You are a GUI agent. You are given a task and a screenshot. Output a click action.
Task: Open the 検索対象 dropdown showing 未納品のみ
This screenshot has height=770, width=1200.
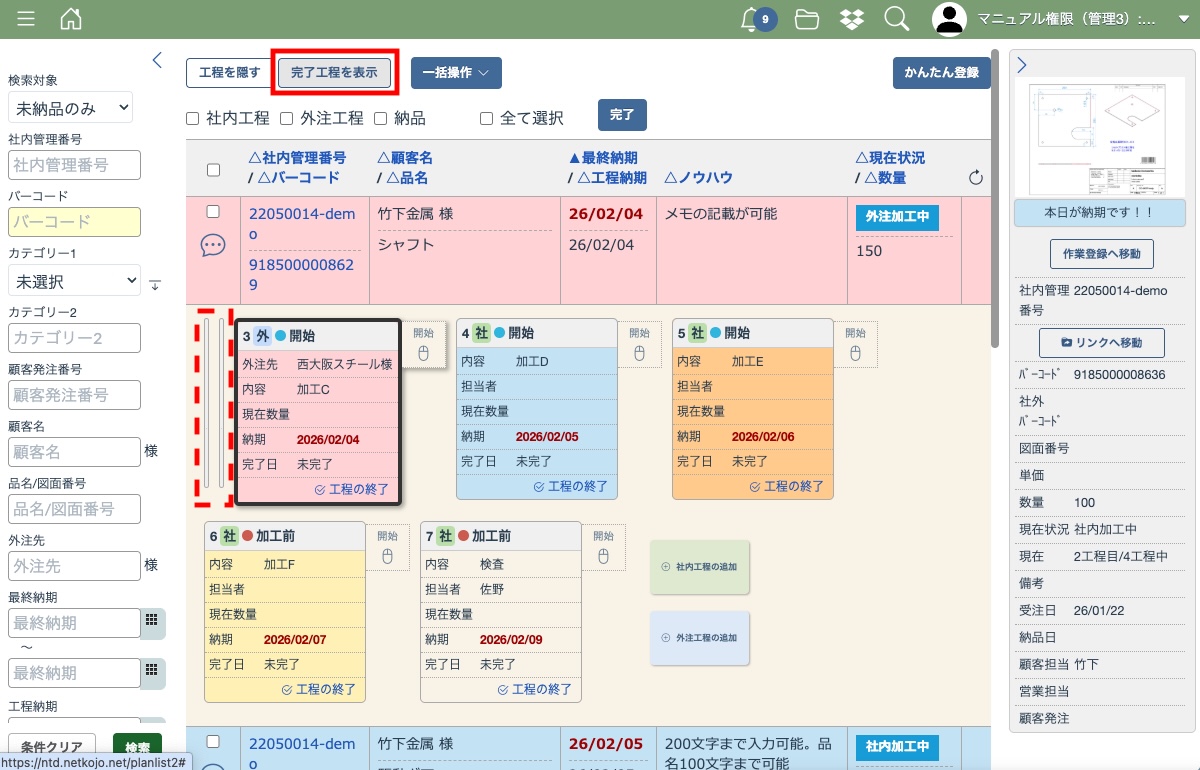[70, 108]
